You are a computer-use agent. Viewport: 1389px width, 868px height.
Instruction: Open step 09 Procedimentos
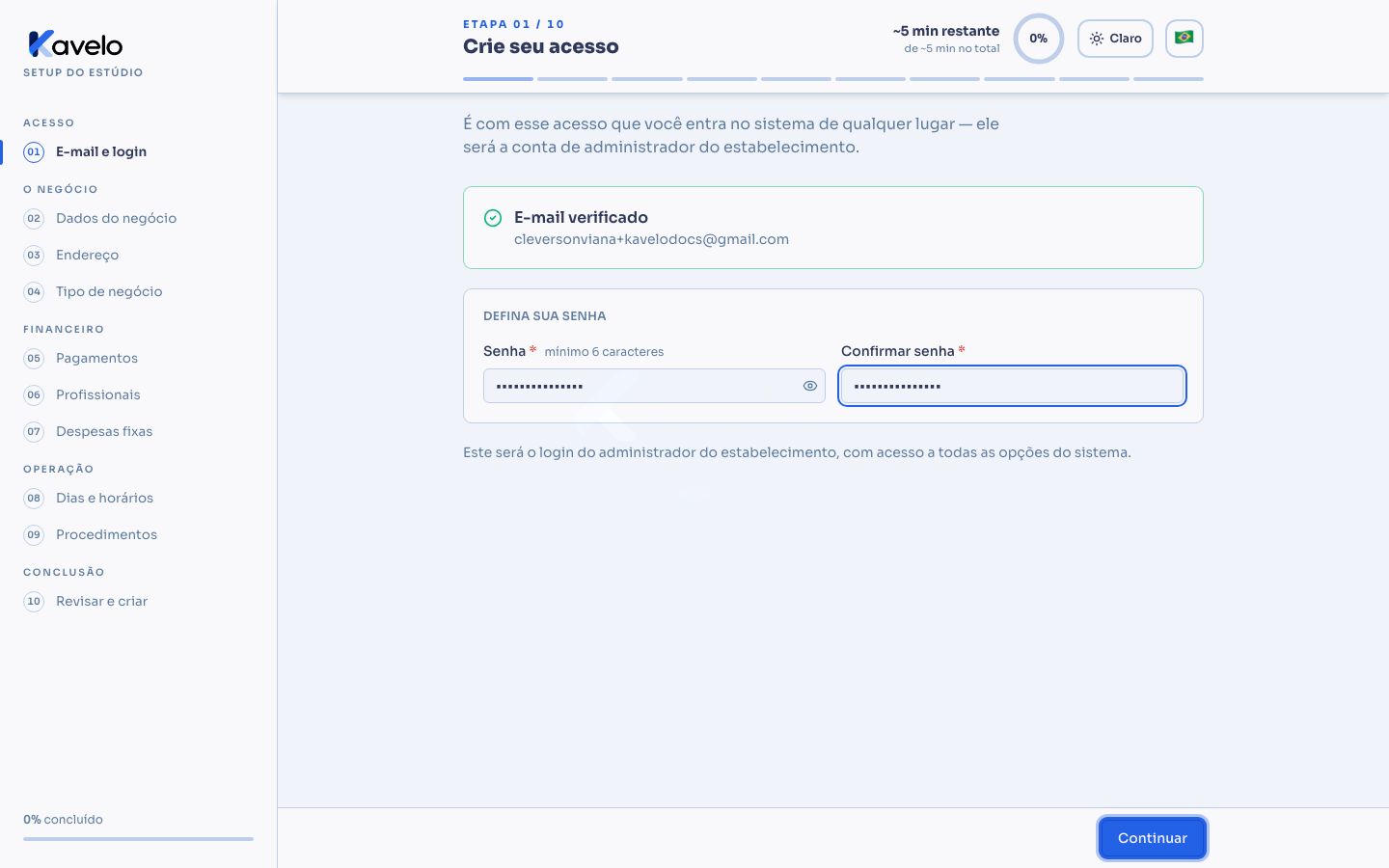(x=138, y=534)
